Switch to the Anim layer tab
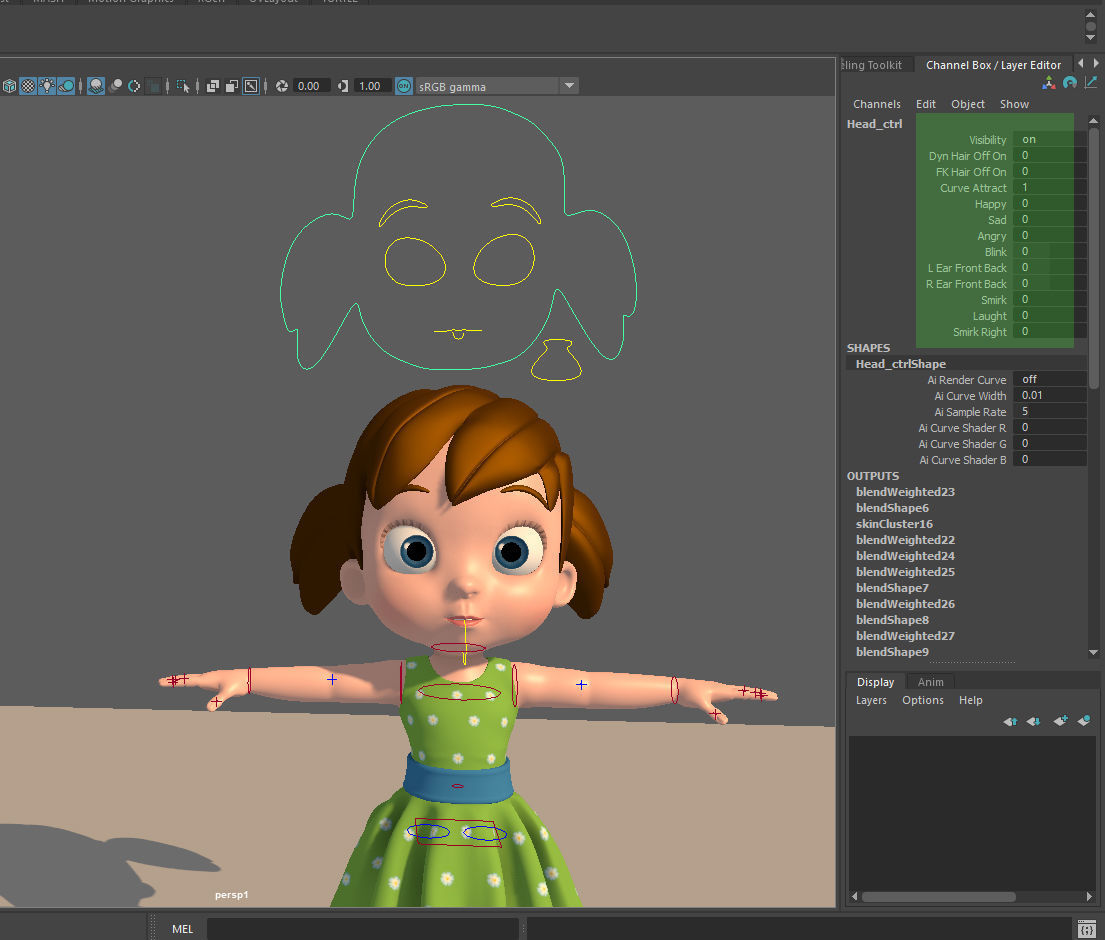Screen dimensions: 1105x940 [930, 681]
